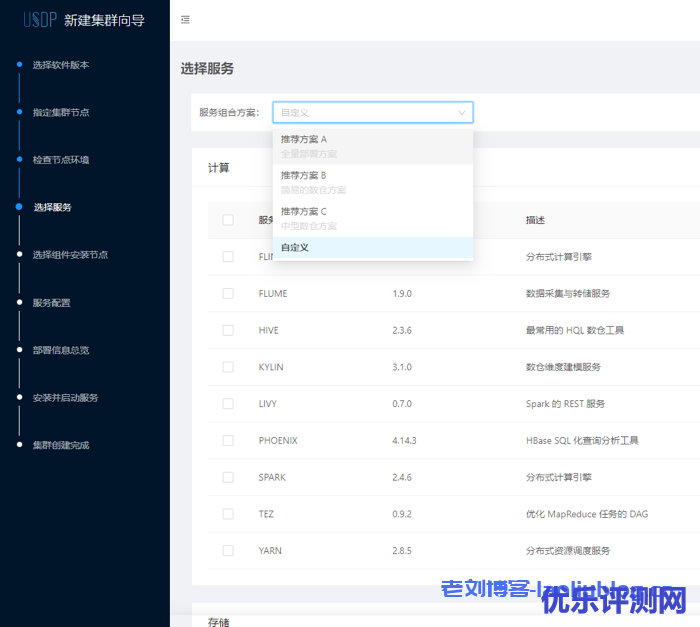Click the 服务组合方案 search input field
700x627 pixels.
[360, 113]
